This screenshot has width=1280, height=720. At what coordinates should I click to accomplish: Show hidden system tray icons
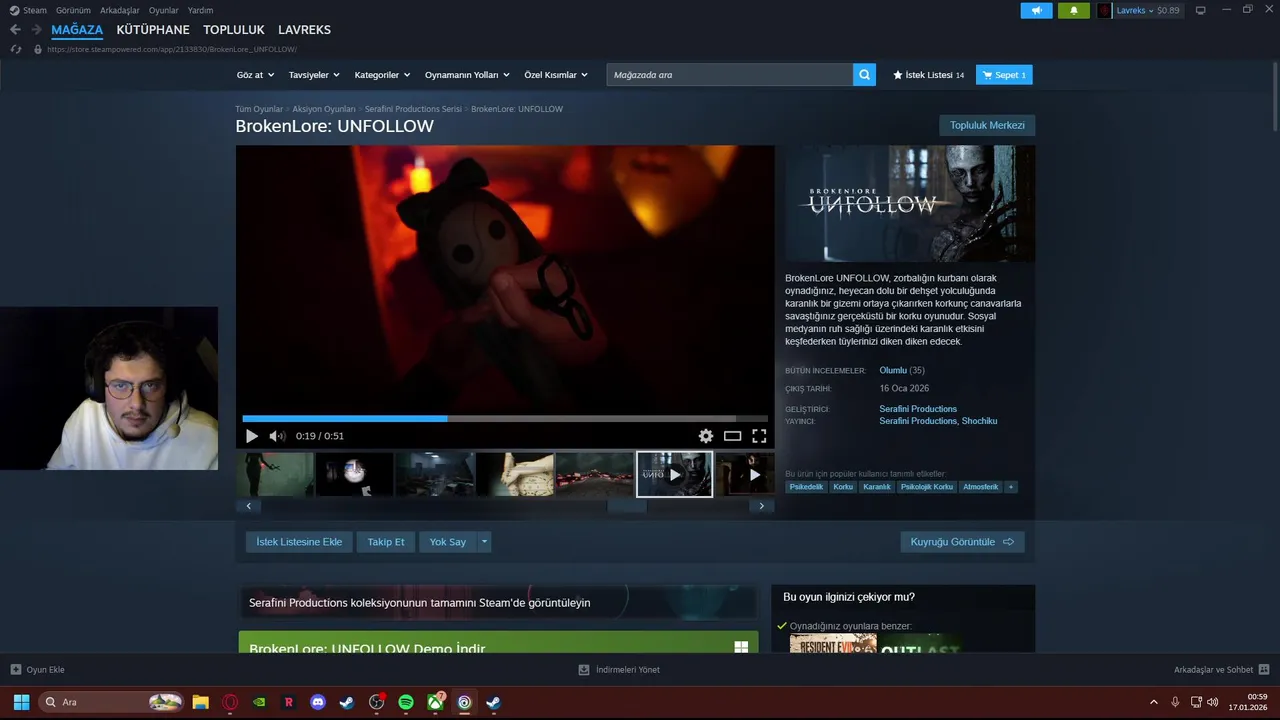pos(1154,702)
